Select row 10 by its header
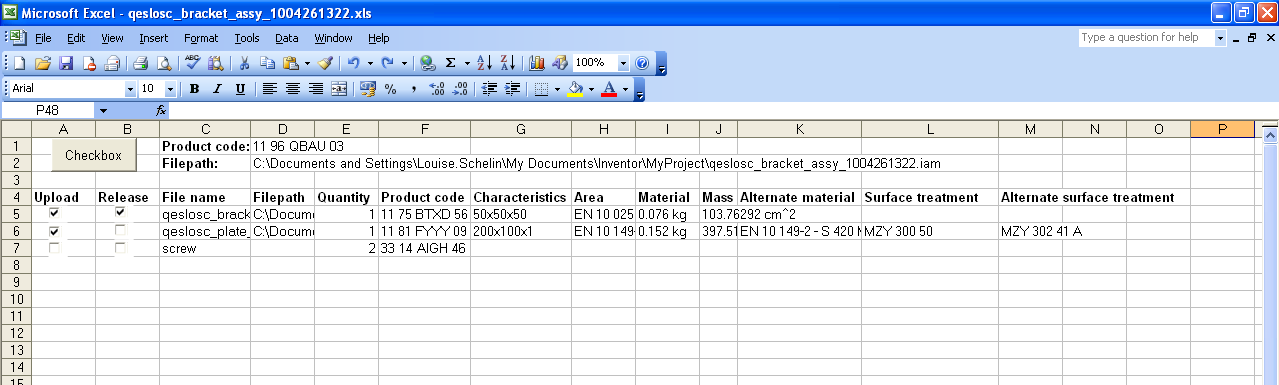The height and width of the screenshot is (385, 1279). (16, 299)
